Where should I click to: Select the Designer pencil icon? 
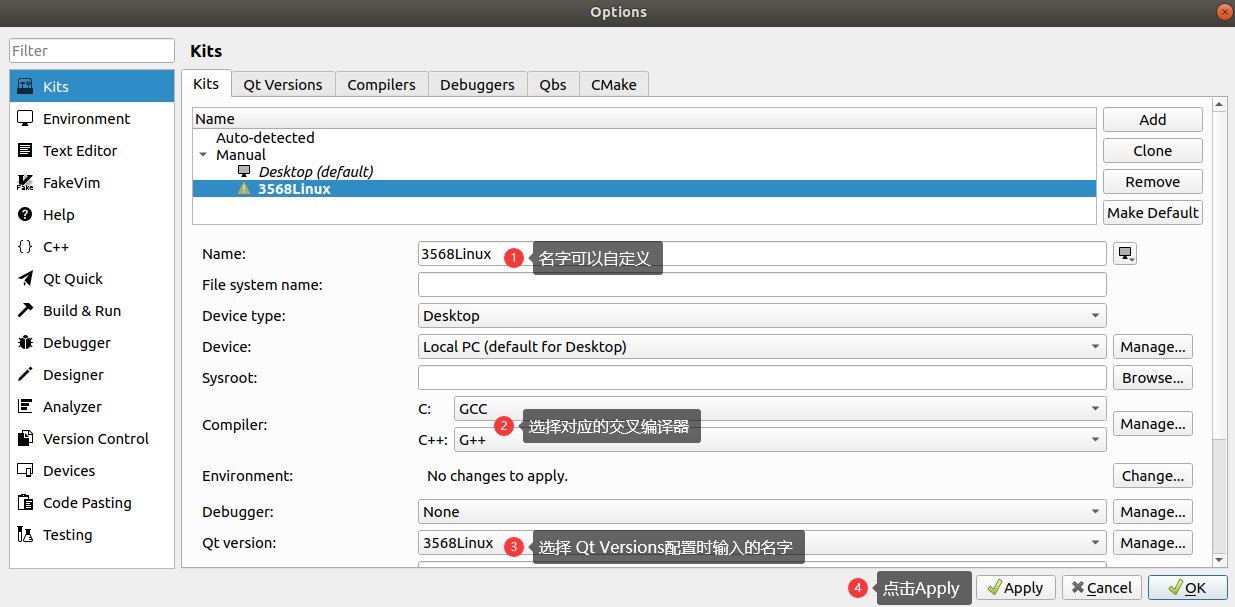pyautogui.click(x=26, y=375)
